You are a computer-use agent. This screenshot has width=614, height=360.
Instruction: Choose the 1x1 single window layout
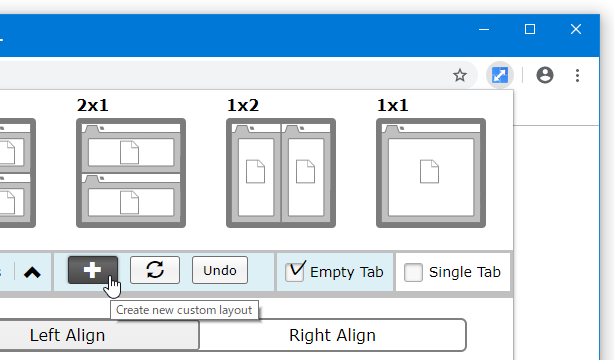tap(431, 173)
